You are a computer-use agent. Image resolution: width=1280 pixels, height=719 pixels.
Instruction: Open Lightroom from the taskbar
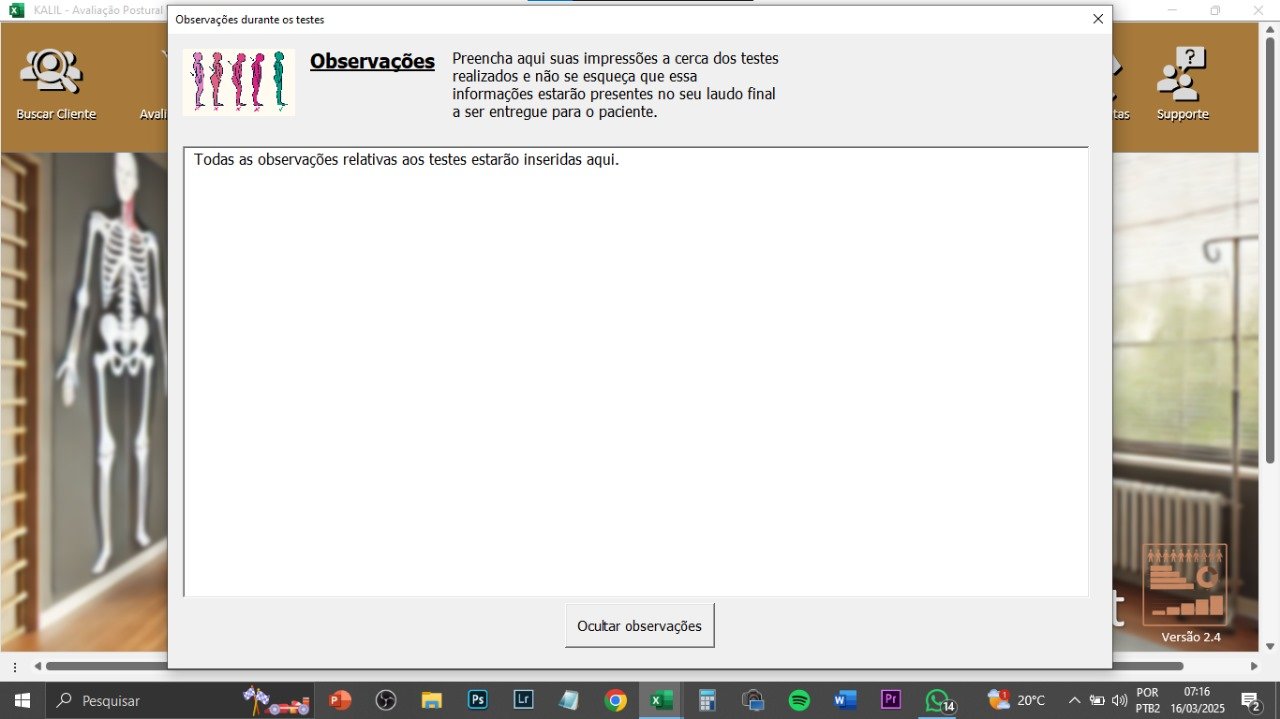(x=523, y=700)
